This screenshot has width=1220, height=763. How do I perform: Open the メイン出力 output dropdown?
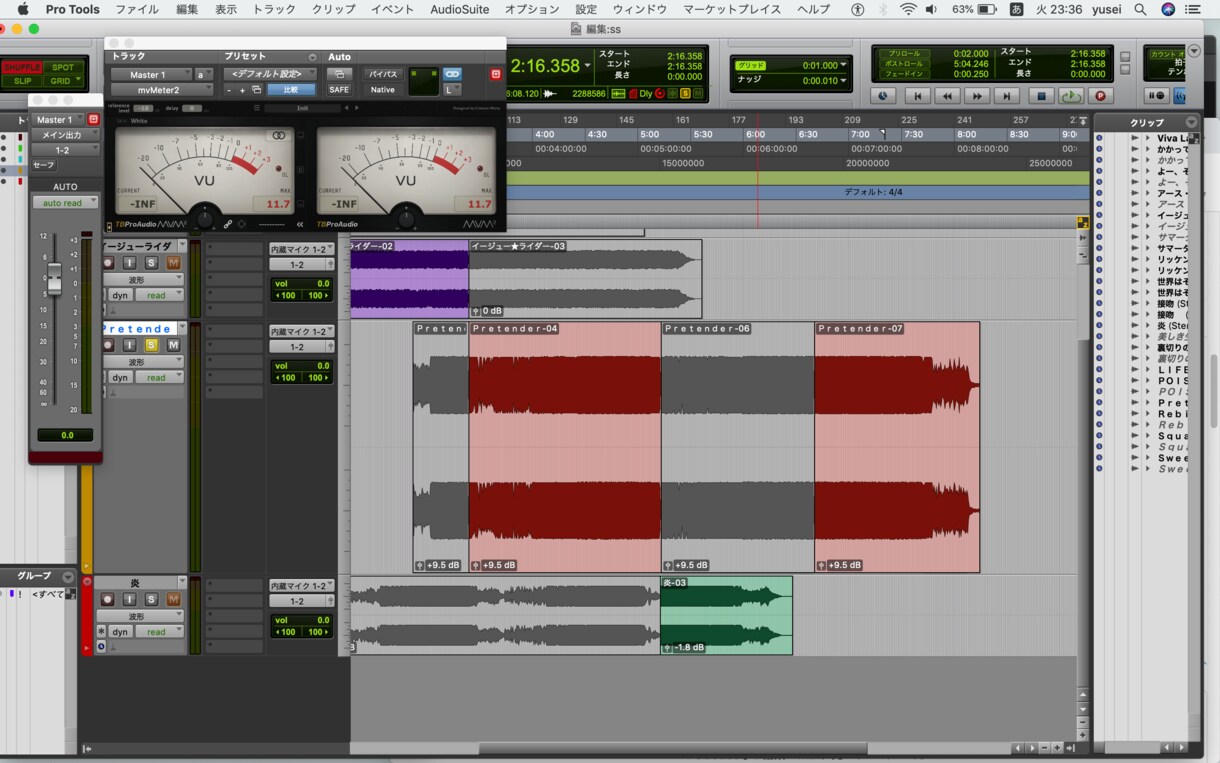tap(65, 135)
